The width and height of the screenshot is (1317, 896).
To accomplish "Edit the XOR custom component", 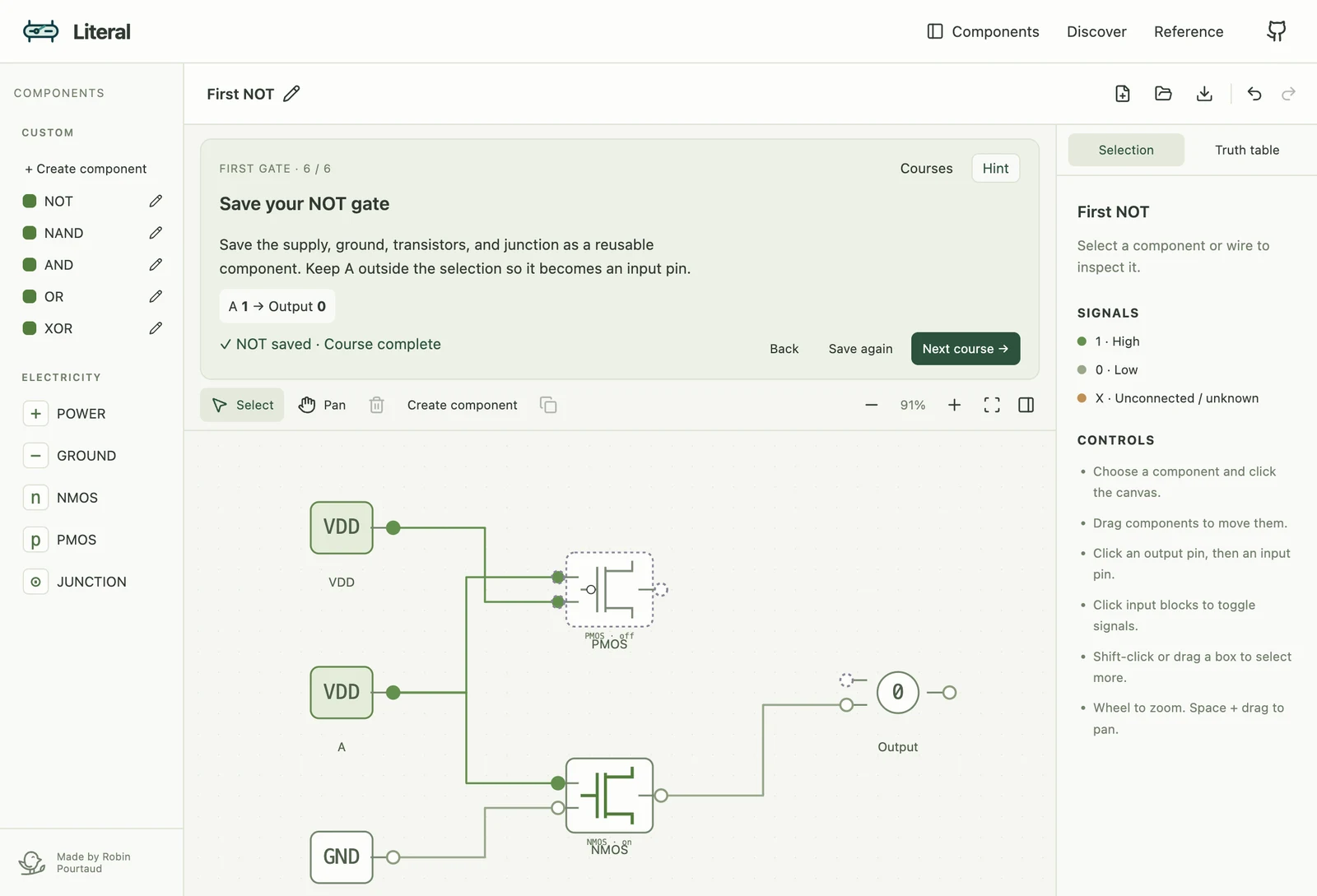I will tap(156, 328).
